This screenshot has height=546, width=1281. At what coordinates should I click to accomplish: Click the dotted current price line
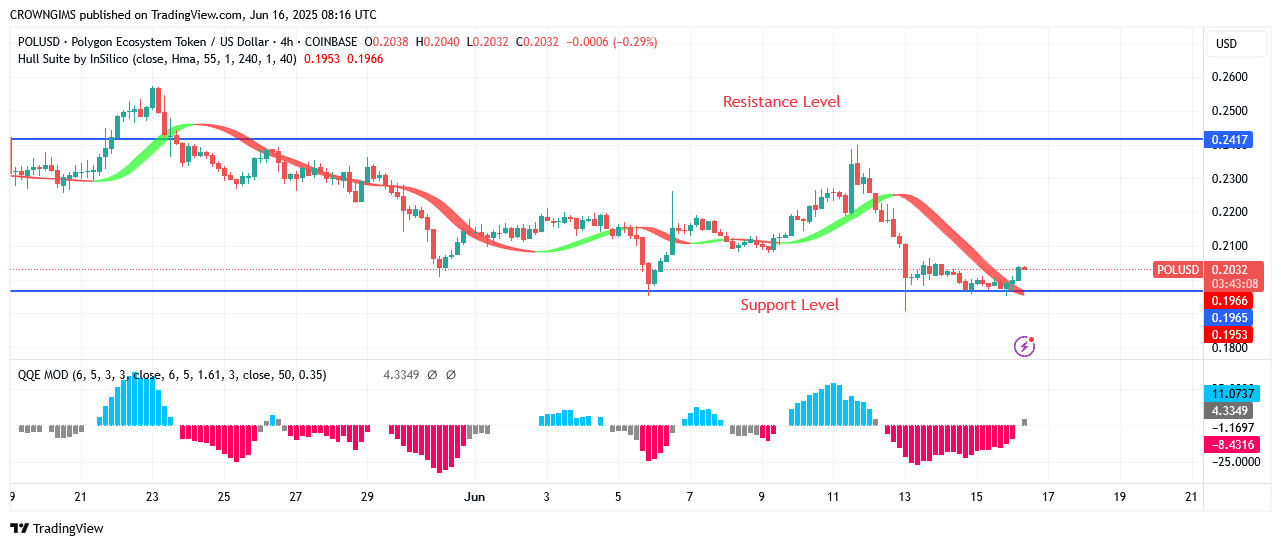606,269
